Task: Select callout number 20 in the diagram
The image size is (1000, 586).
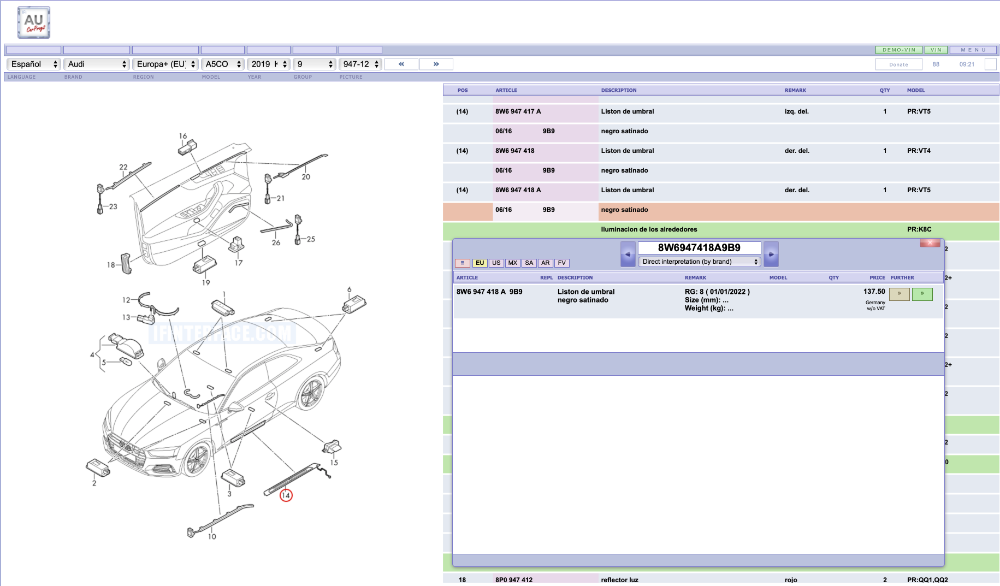Action: [x=306, y=177]
